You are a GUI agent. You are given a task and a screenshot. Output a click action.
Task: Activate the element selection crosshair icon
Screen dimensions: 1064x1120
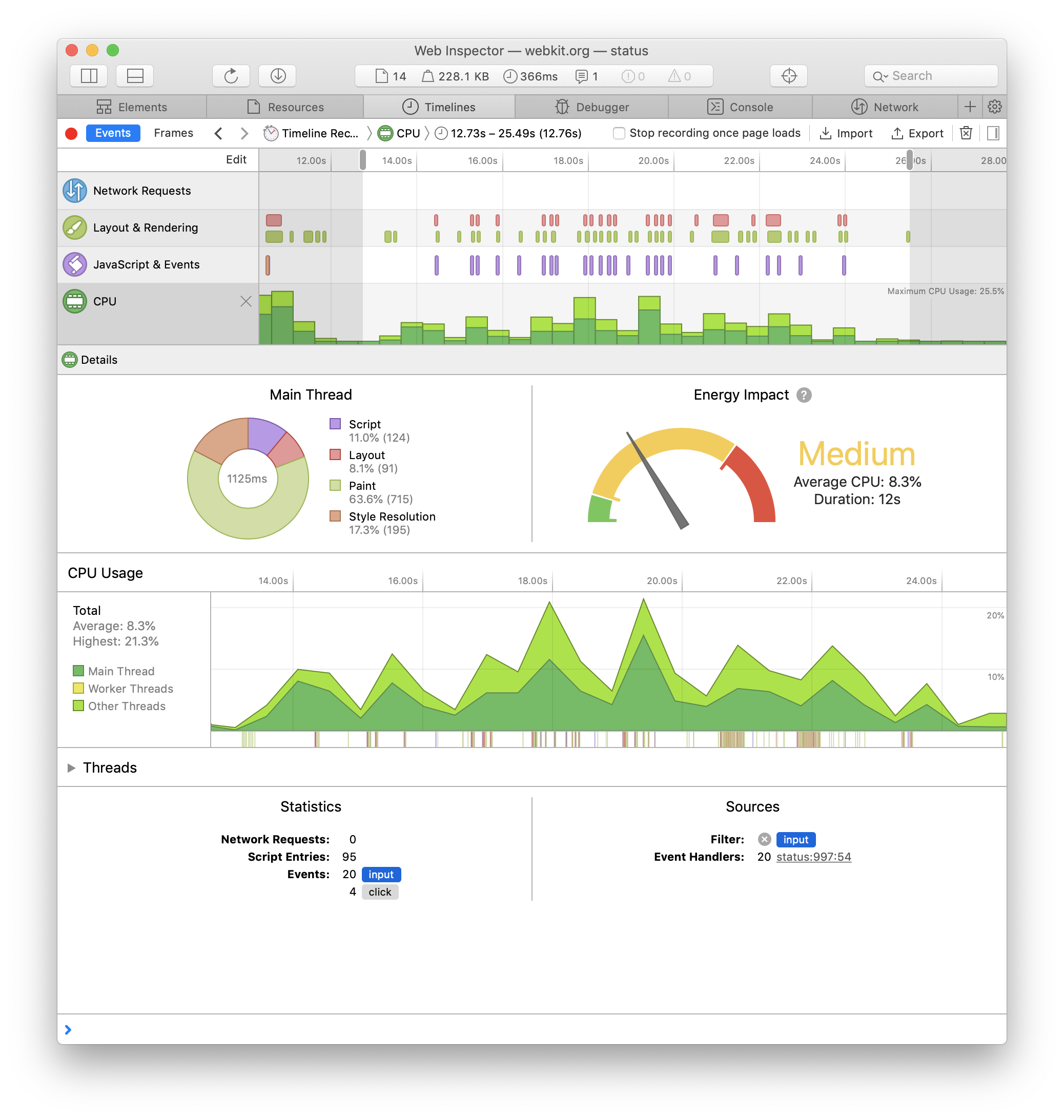coord(788,76)
